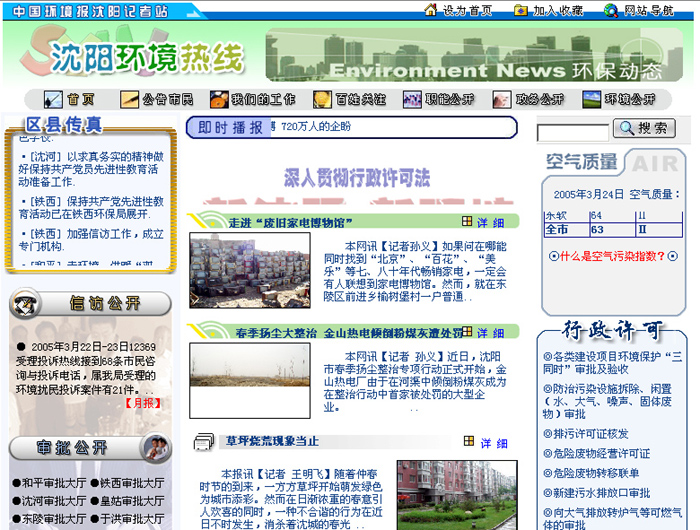Viewport: 700px width, 530px height.
Task: Click the crowd icon beside 职能公开
Action: tap(412, 99)
